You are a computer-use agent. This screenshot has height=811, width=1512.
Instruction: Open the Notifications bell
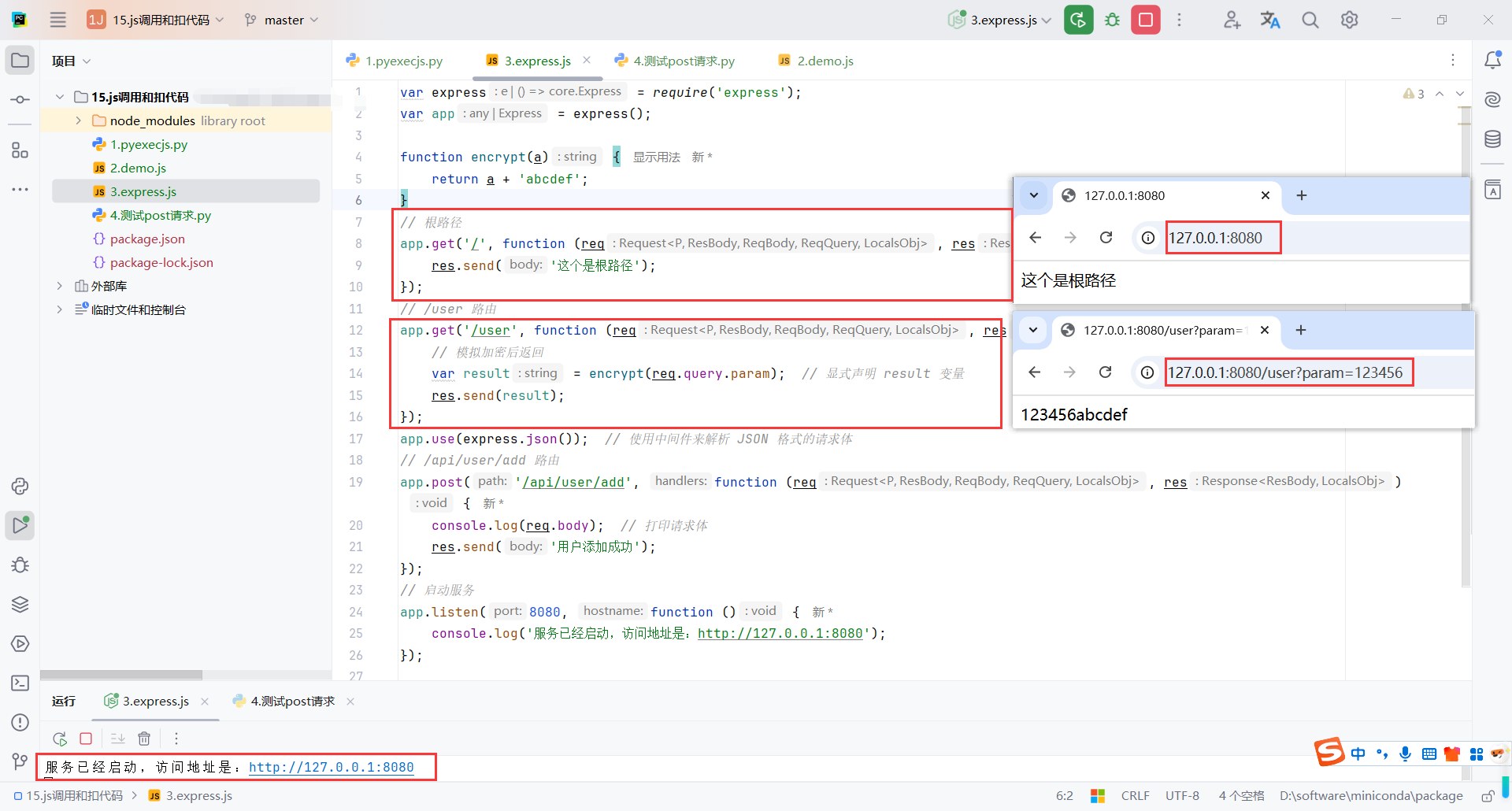pyautogui.click(x=1492, y=60)
